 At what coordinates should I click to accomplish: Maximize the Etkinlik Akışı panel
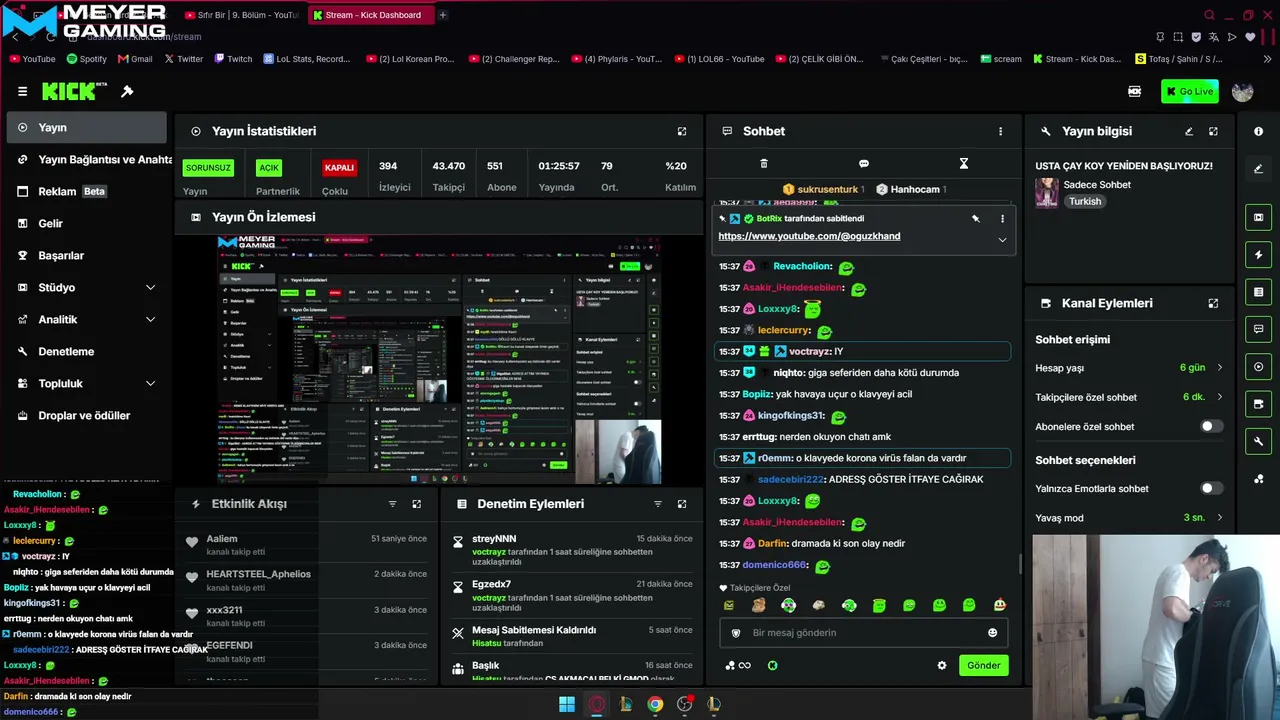(x=417, y=504)
